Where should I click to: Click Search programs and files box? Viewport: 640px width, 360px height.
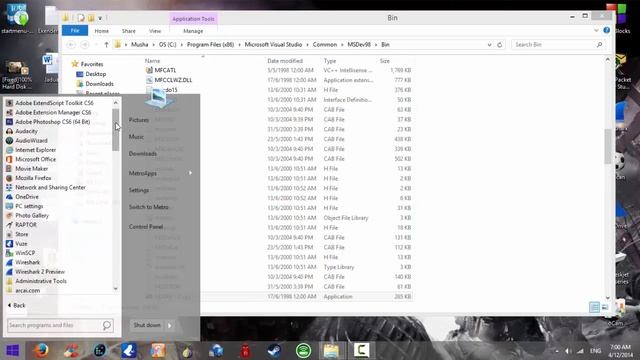(x=60, y=325)
